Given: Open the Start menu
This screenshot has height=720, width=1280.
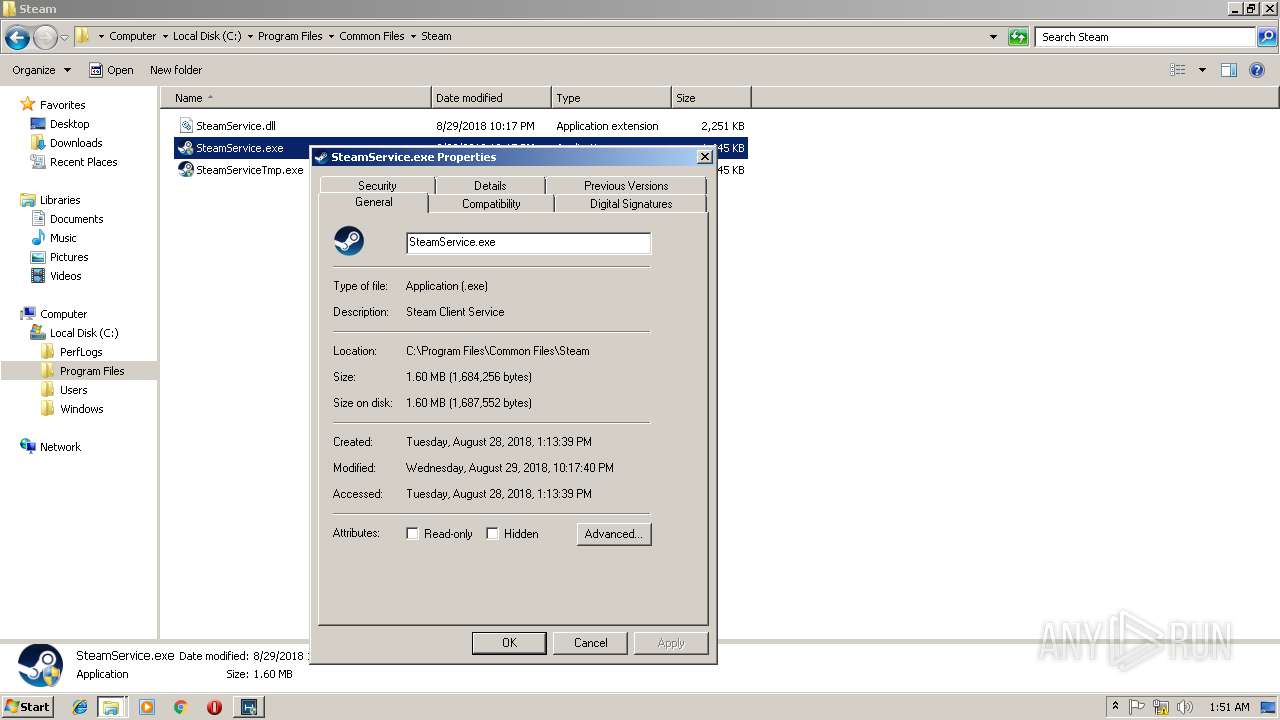Looking at the screenshot, I should 27,707.
